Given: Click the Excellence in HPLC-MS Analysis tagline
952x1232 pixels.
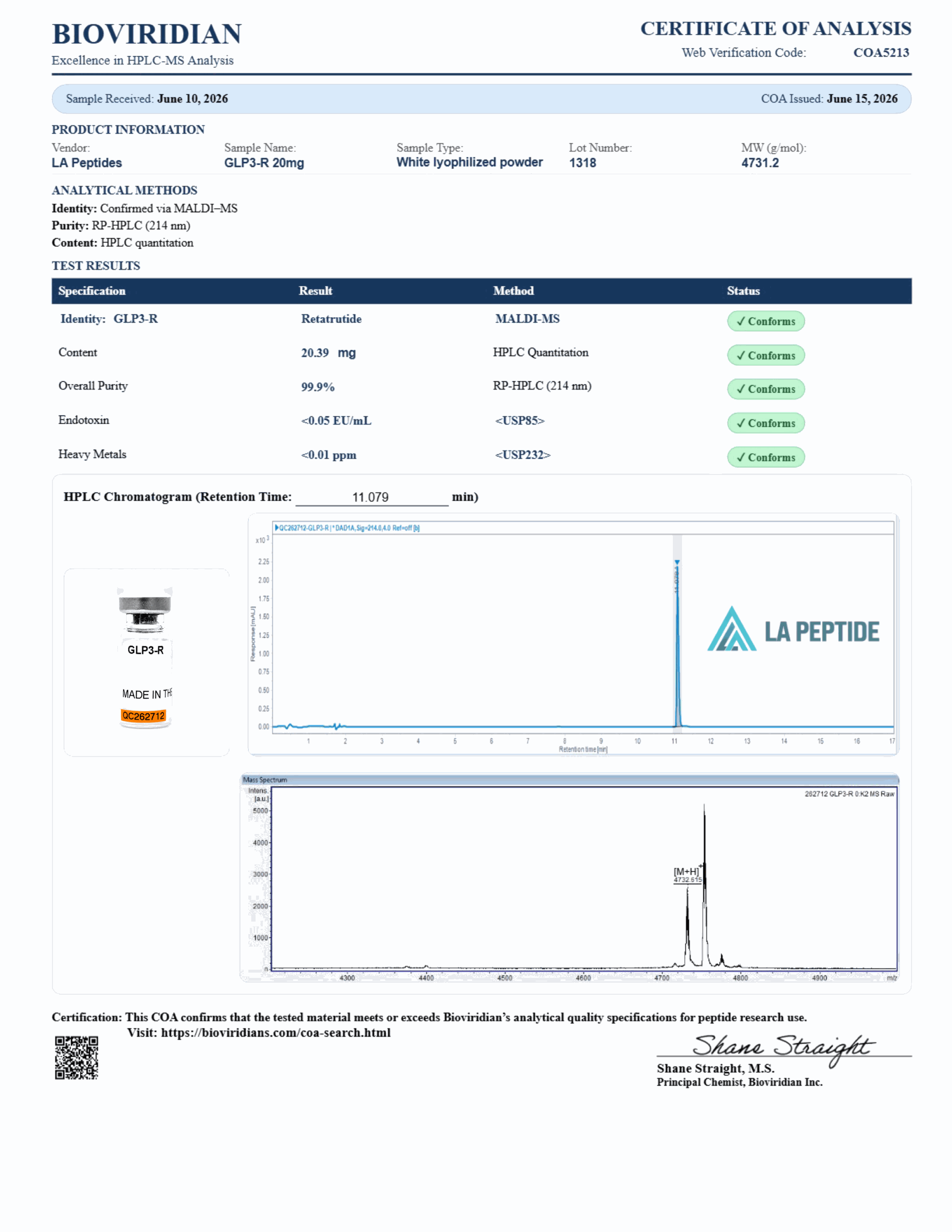Looking at the screenshot, I should click(142, 61).
